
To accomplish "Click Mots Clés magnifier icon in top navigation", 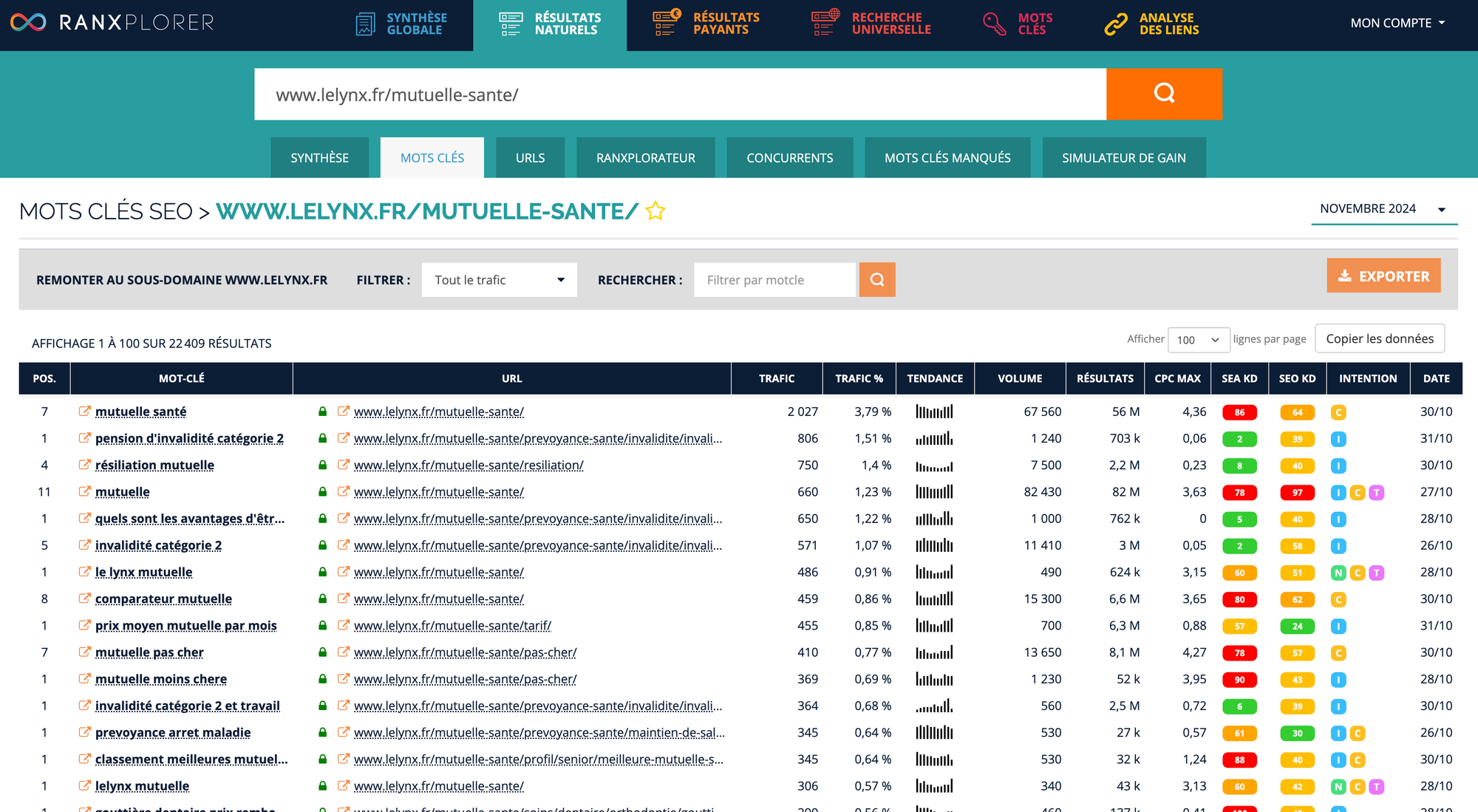I will pos(994,24).
